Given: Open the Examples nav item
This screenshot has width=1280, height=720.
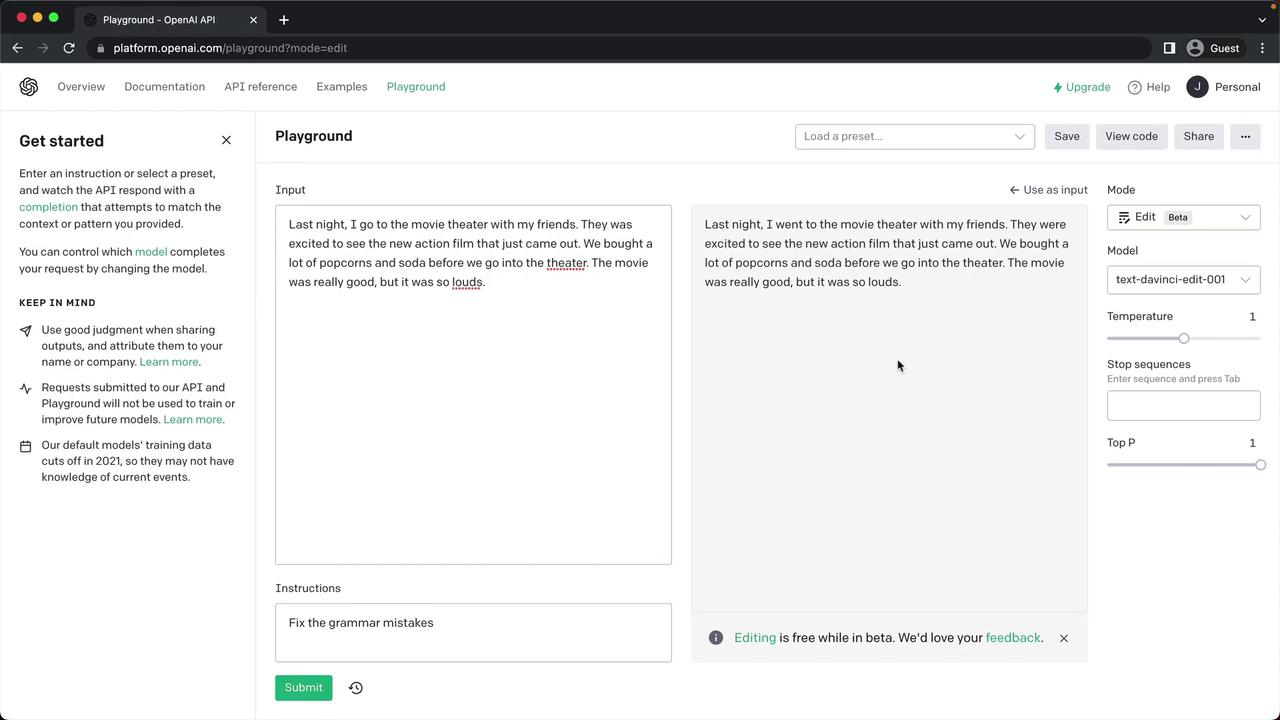Looking at the screenshot, I should pyautogui.click(x=342, y=87).
